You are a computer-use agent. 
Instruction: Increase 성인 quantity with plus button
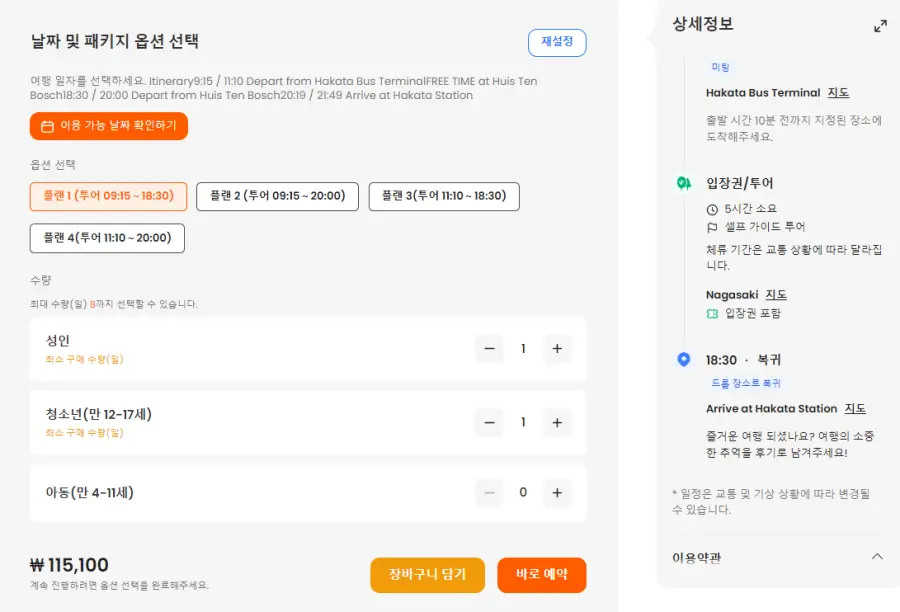557,348
